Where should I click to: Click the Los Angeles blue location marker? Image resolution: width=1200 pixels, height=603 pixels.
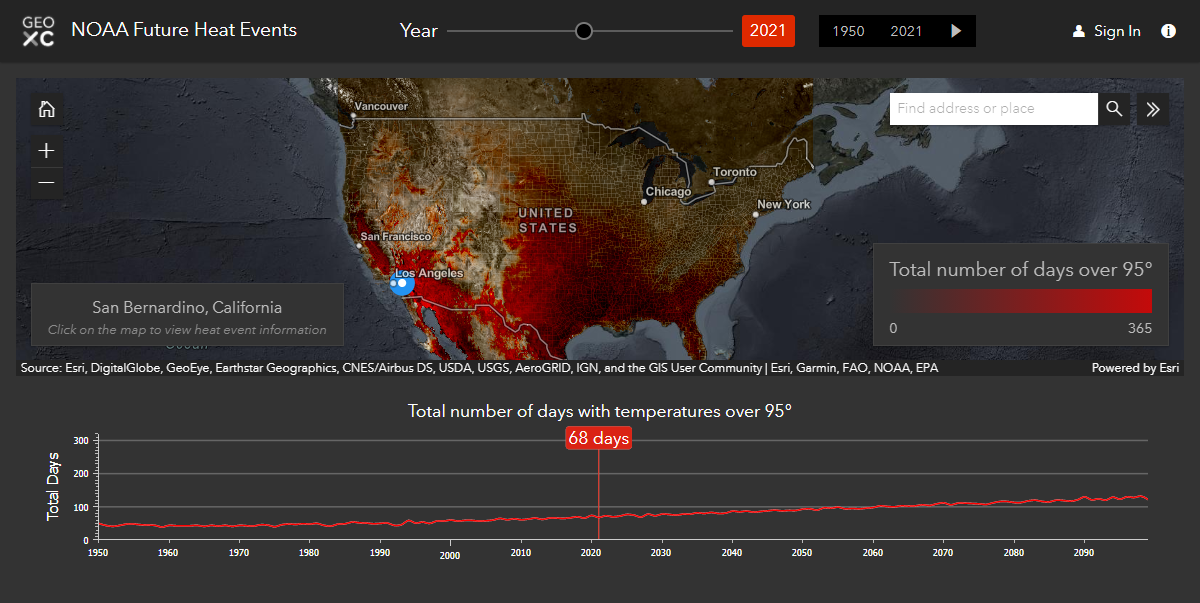pos(401,284)
